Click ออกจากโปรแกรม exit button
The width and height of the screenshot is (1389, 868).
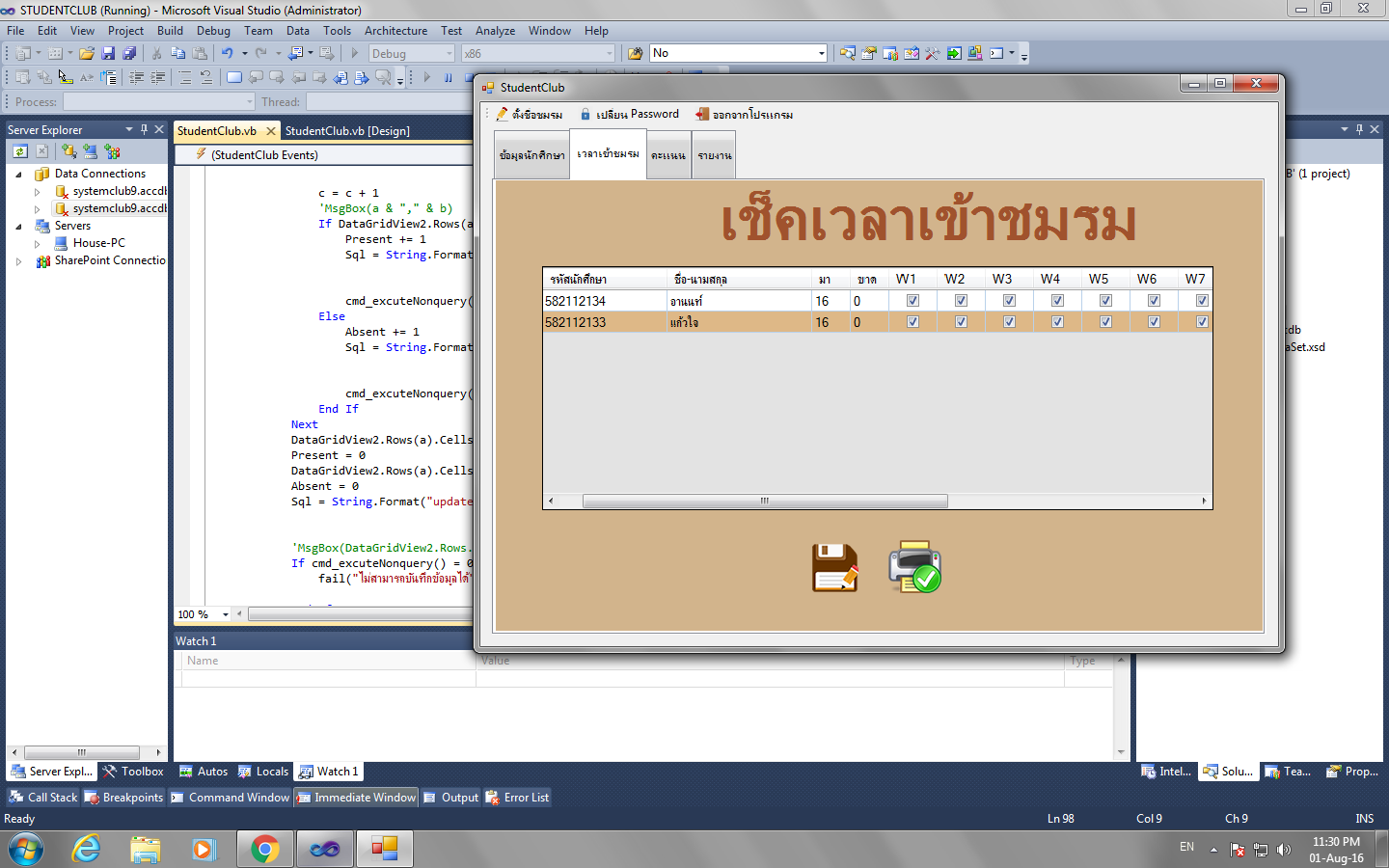[745, 115]
